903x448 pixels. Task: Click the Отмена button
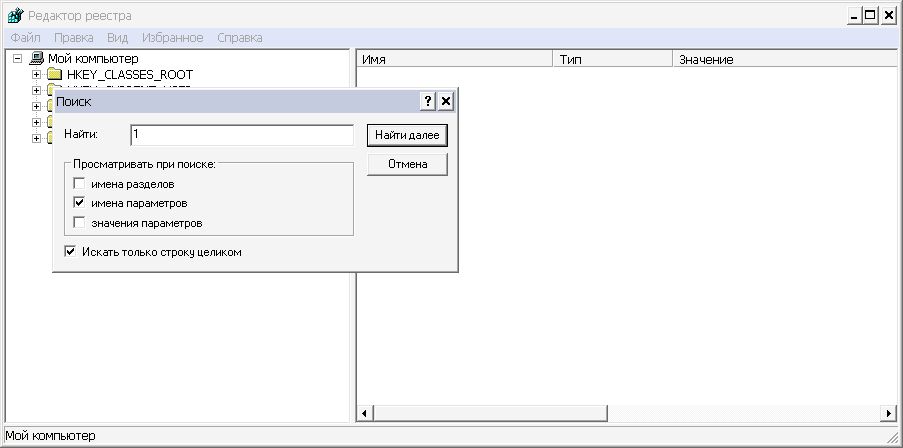(x=407, y=164)
